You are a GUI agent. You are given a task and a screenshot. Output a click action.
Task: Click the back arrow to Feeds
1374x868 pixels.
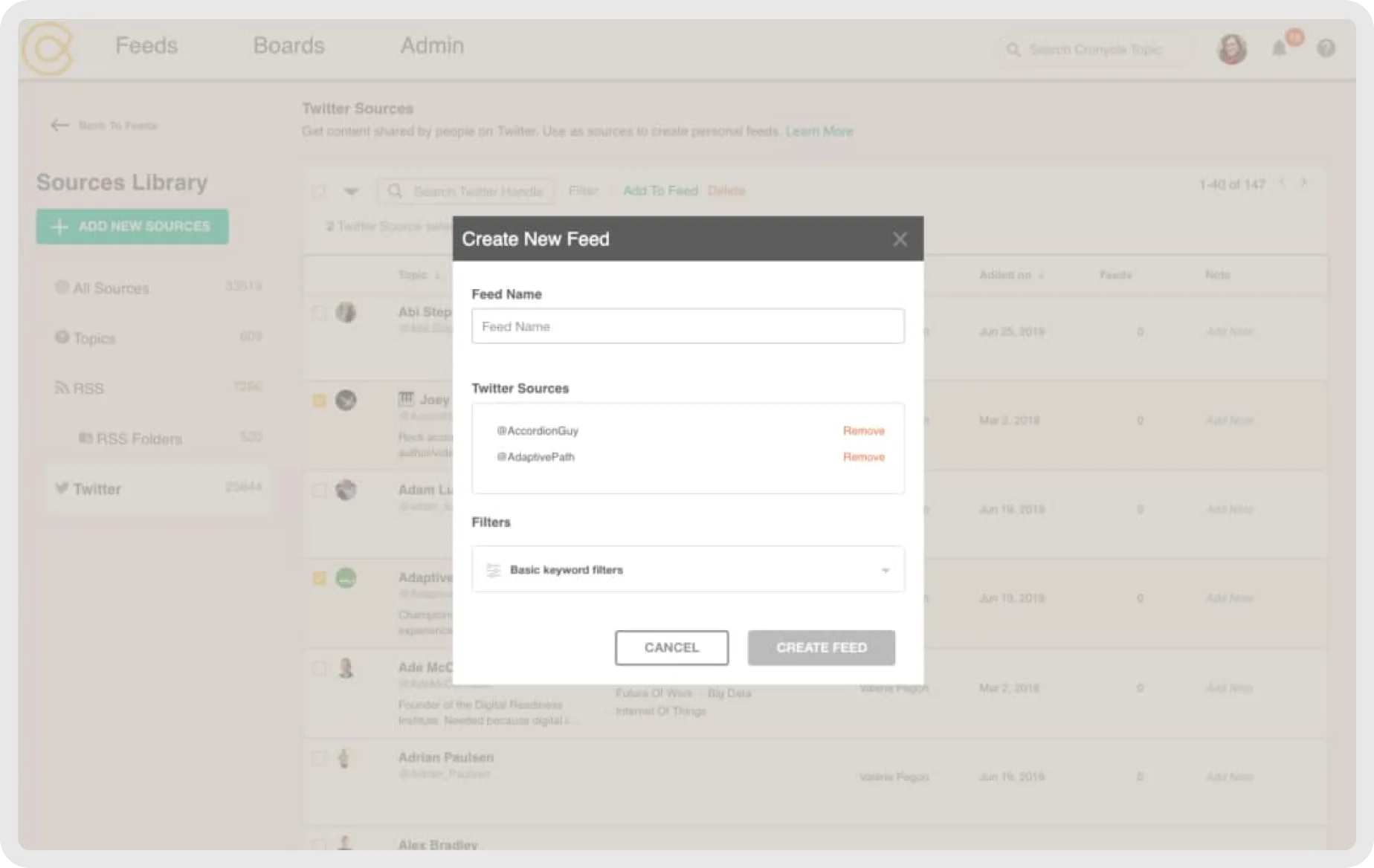59,126
